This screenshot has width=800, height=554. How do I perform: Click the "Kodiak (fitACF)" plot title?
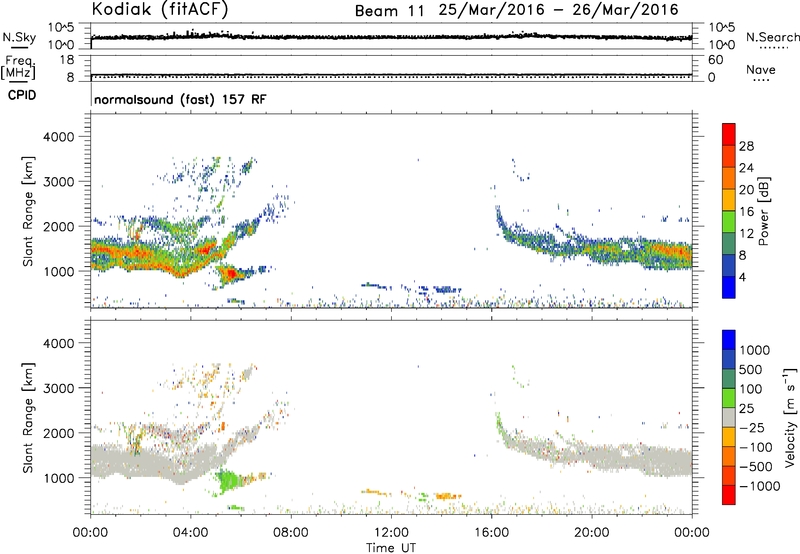[x=160, y=10]
